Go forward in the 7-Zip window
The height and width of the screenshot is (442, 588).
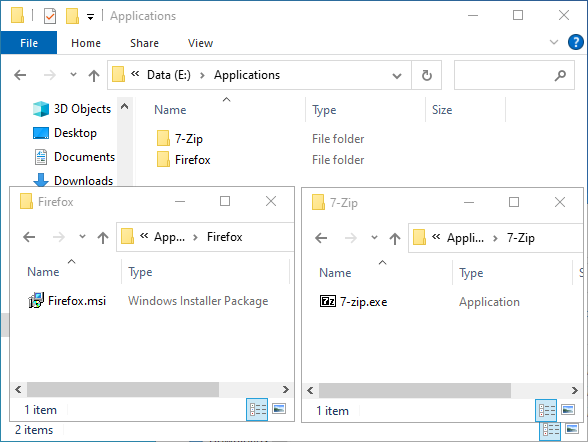coord(351,238)
